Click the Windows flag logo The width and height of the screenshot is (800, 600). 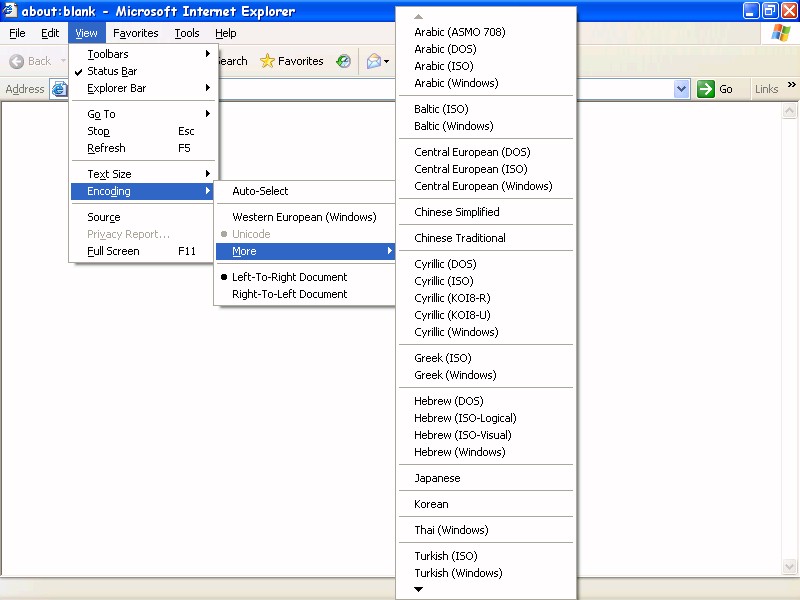pyautogui.click(x=780, y=33)
